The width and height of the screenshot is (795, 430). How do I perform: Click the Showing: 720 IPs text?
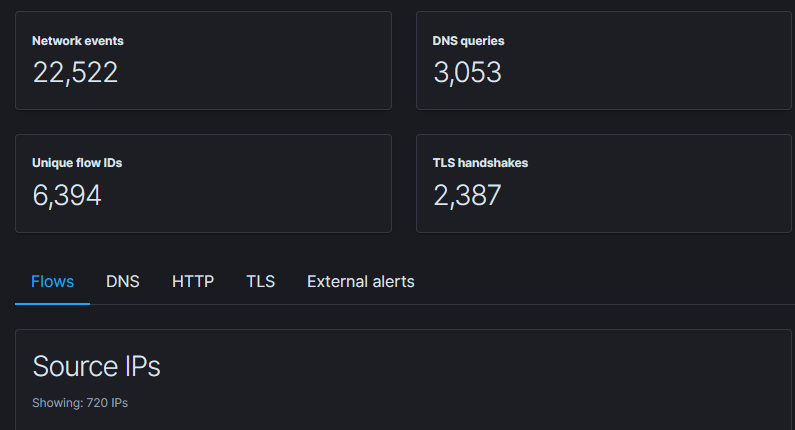click(80, 403)
